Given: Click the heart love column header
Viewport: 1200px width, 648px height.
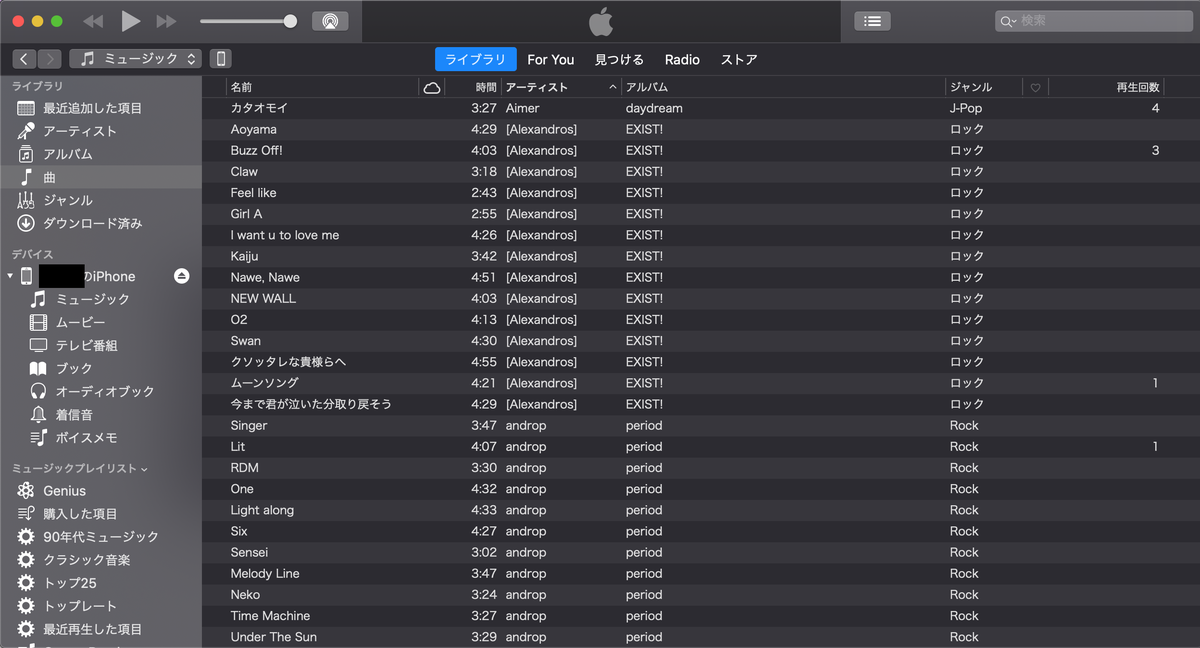Looking at the screenshot, I should (x=1035, y=88).
